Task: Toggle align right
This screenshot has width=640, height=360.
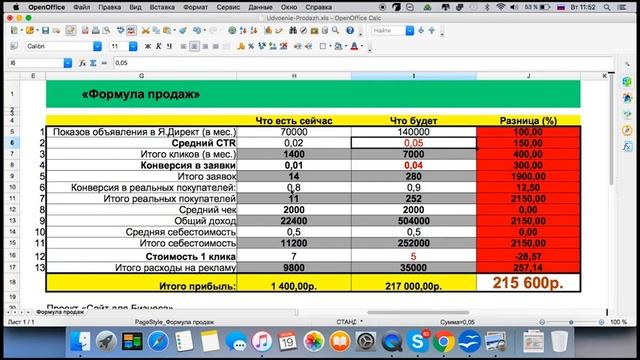Action: pyautogui.click(x=205, y=46)
